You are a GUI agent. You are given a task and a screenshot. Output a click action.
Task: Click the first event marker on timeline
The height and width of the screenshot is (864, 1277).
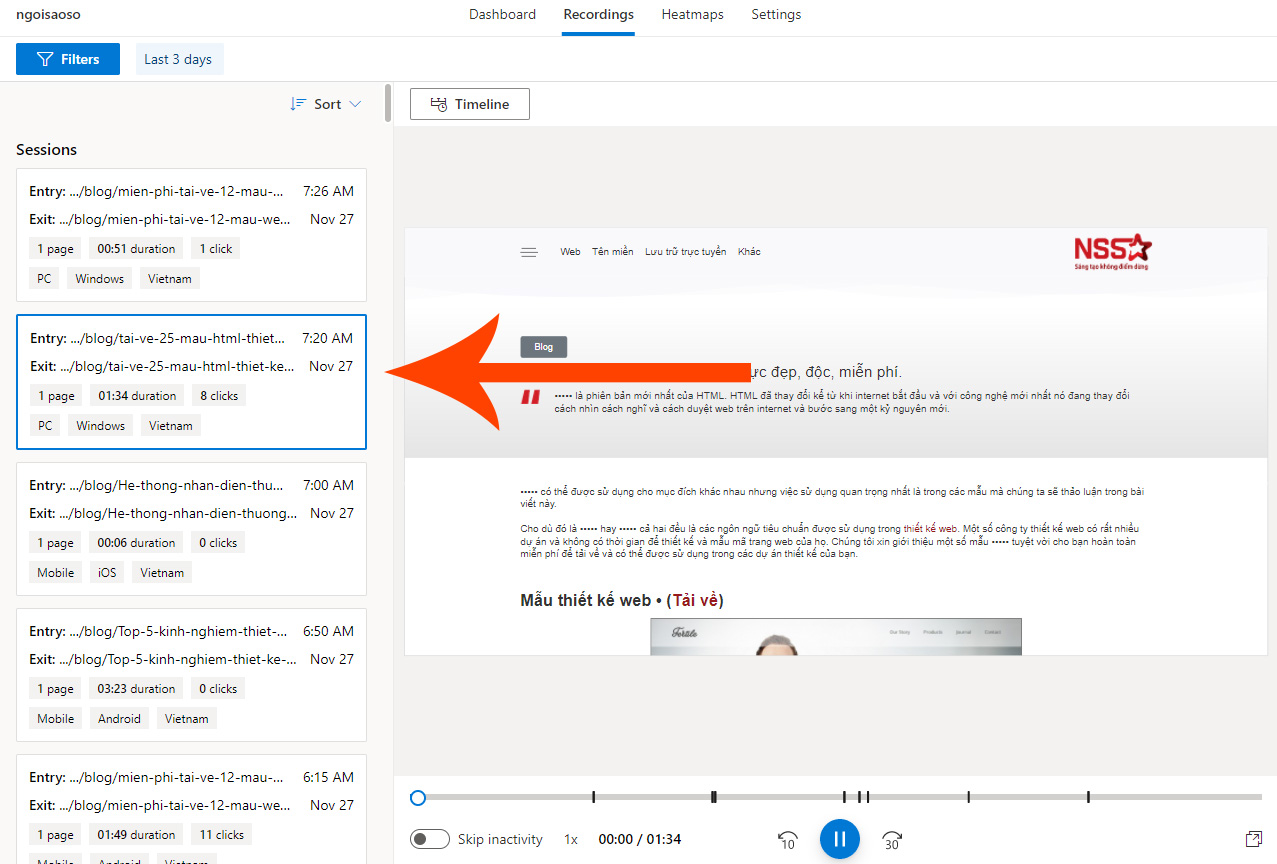(x=593, y=797)
